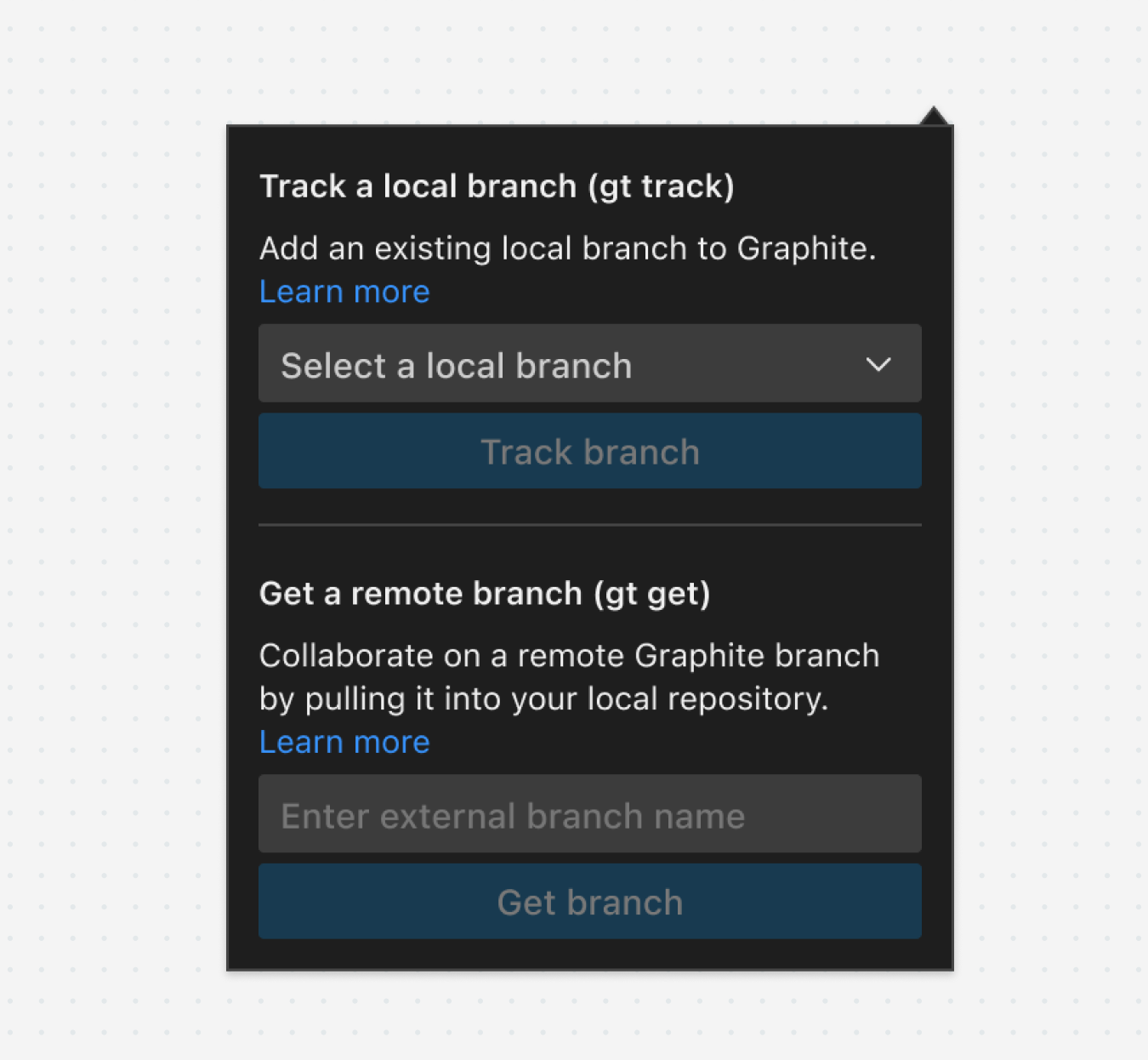Click the chevron arrow in branch selector
Image resolution: width=1148 pixels, height=1060 pixels.
coord(878,365)
